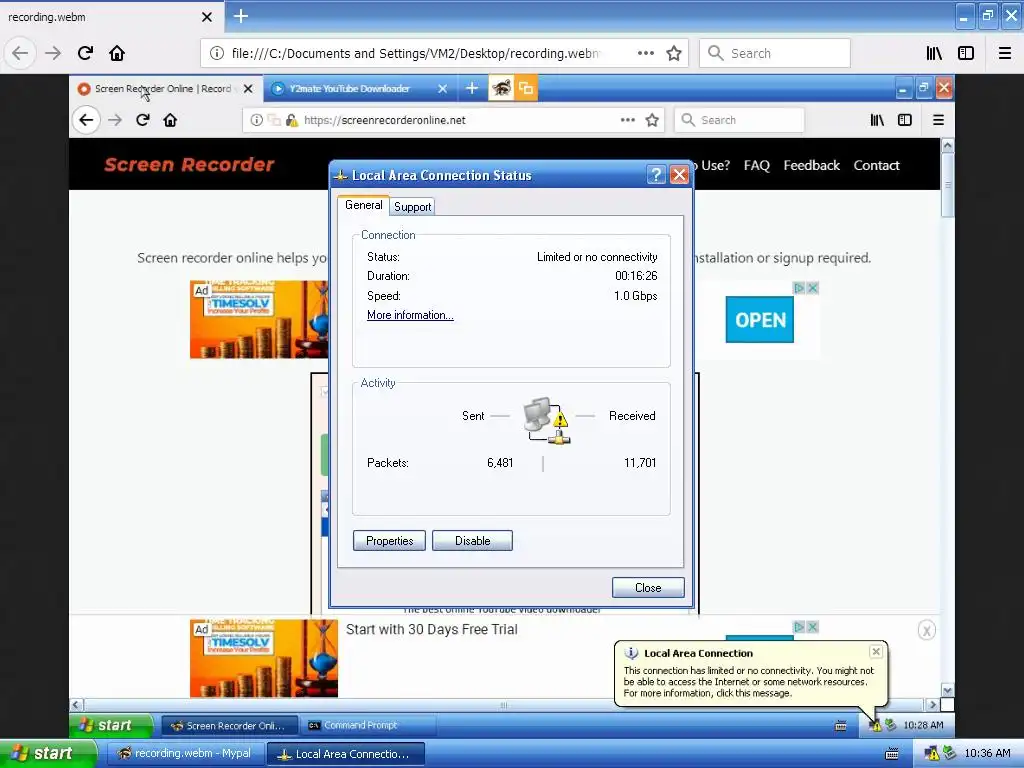The height and width of the screenshot is (768, 1024).
Task: Select the General tab in connection status
Action: tap(363, 205)
